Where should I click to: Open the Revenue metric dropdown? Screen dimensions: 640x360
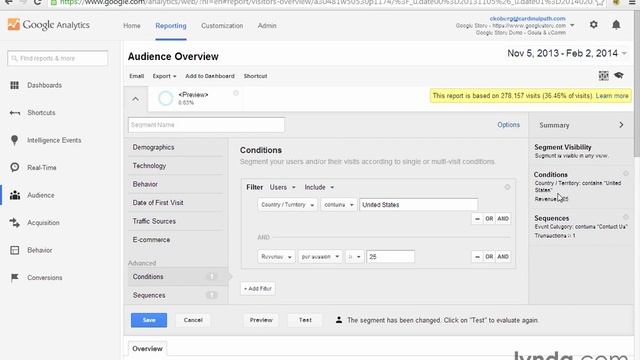(276, 257)
